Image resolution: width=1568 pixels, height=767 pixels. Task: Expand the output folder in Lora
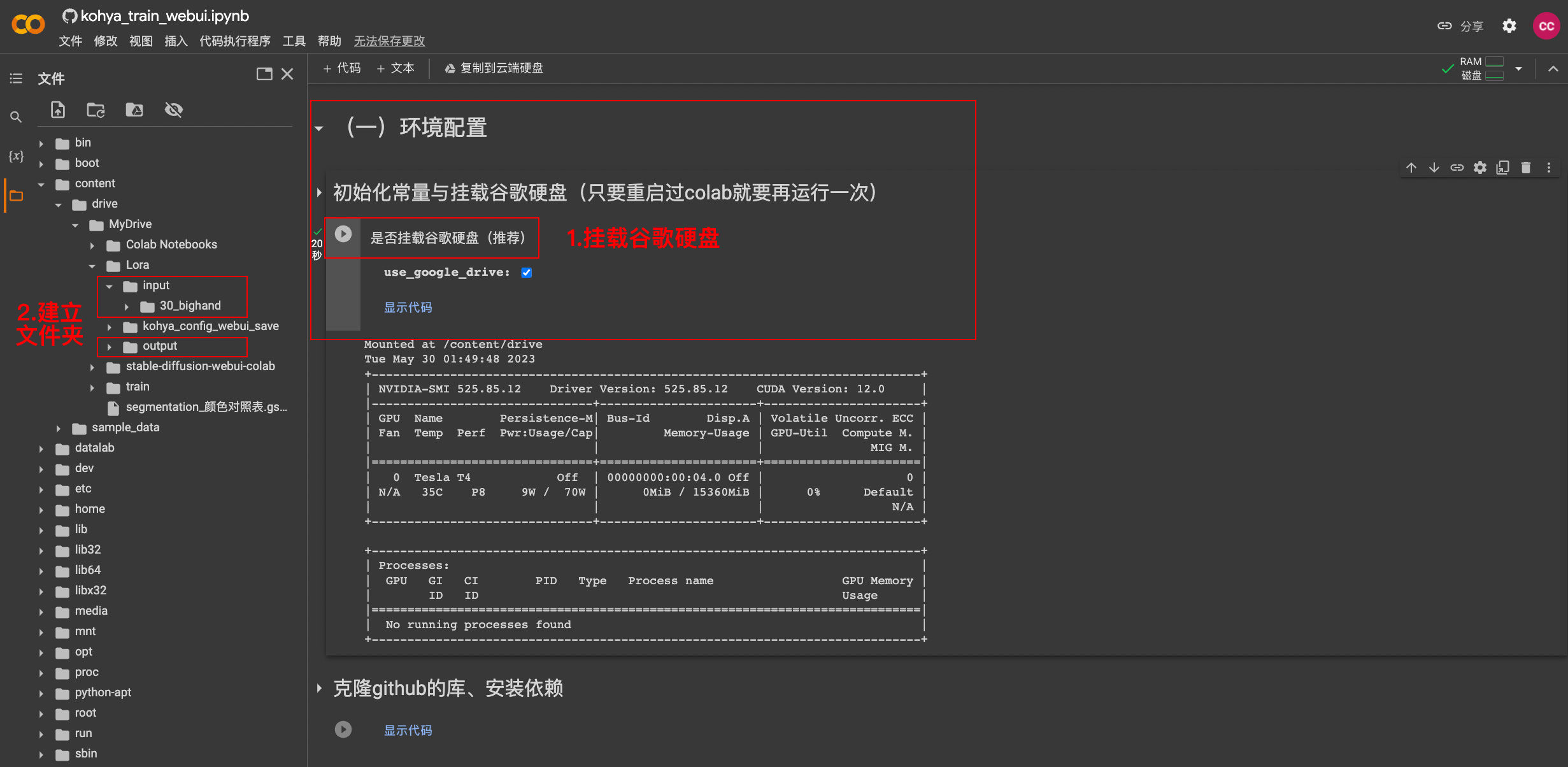(110, 347)
